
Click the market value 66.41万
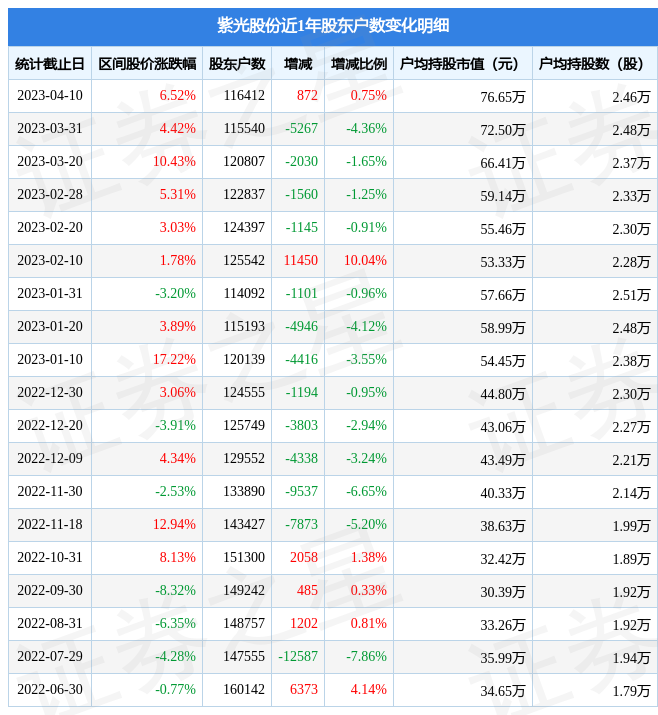[x=503, y=163]
